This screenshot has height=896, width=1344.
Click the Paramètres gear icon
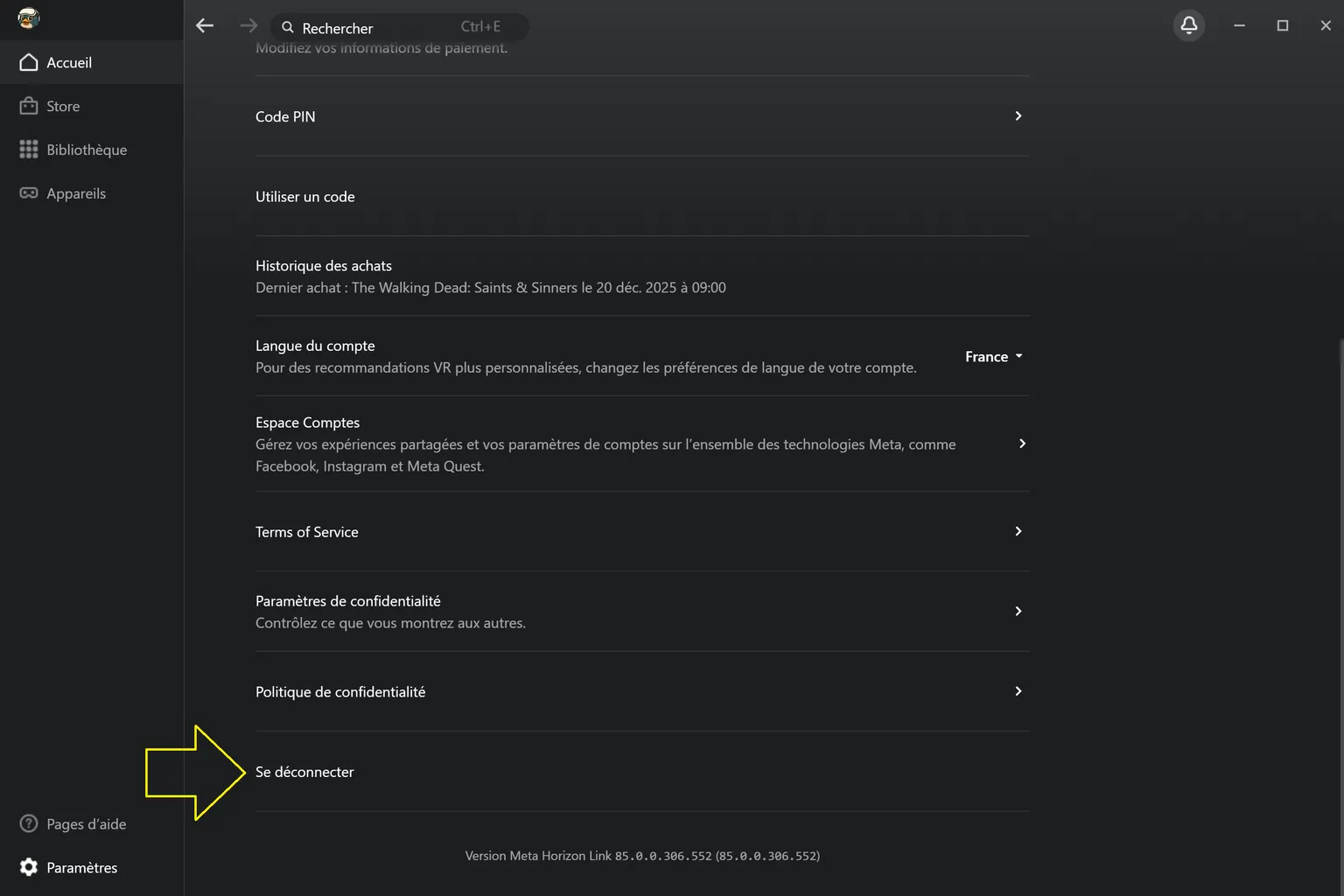coord(29,867)
